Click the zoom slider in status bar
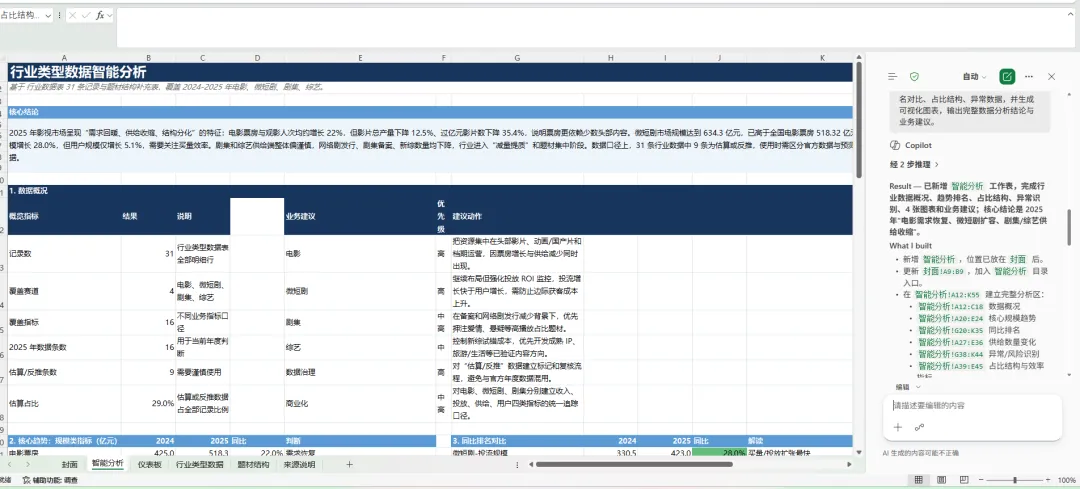The image size is (1080, 489). pyautogui.click(x=1015, y=480)
